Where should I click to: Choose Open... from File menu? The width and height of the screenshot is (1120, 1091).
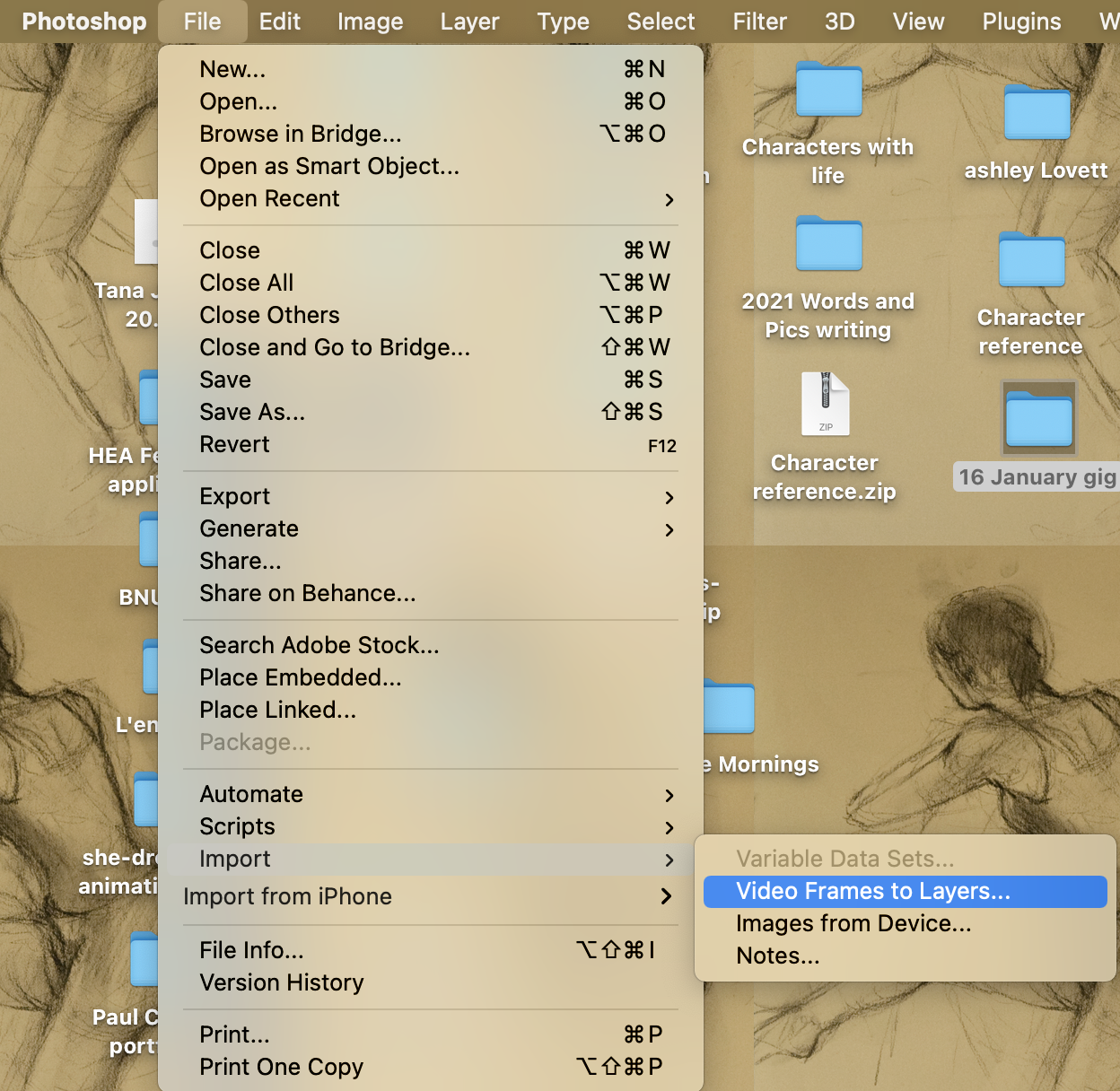[431, 101]
